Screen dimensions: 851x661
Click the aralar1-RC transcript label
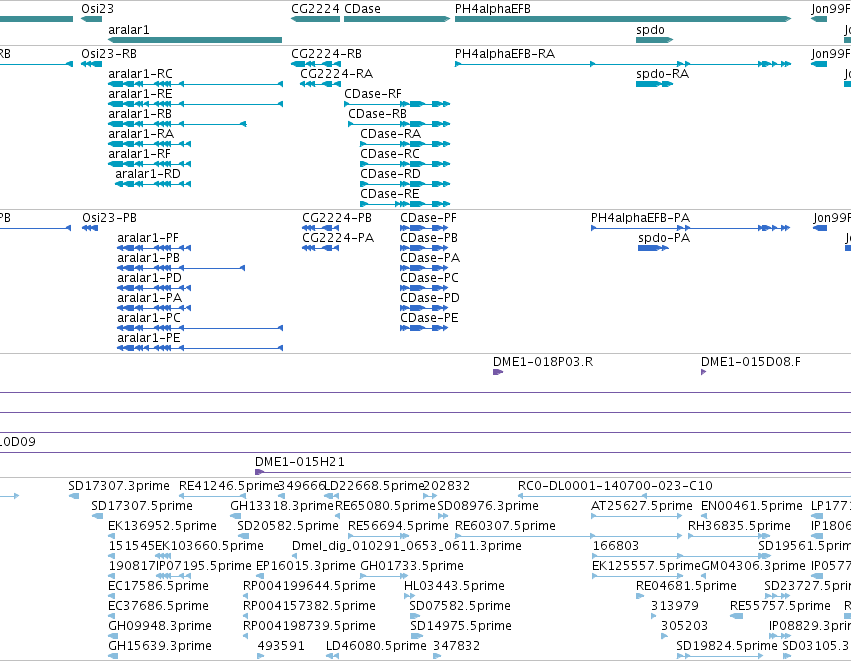pyautogui.click(x=140, y=74)
